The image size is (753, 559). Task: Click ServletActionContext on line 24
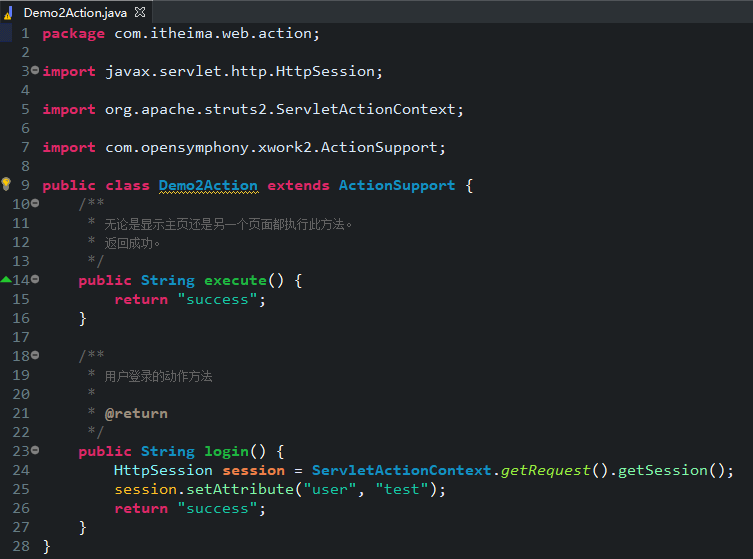click(401, 471)
